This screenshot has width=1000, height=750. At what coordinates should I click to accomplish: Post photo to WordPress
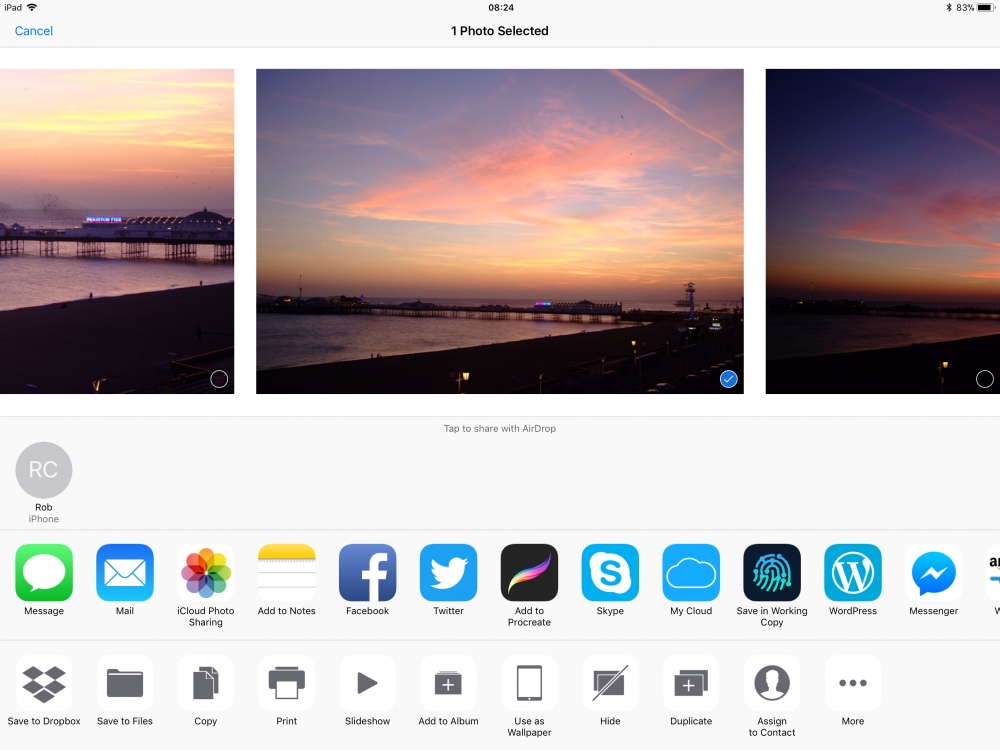[853, 573]
